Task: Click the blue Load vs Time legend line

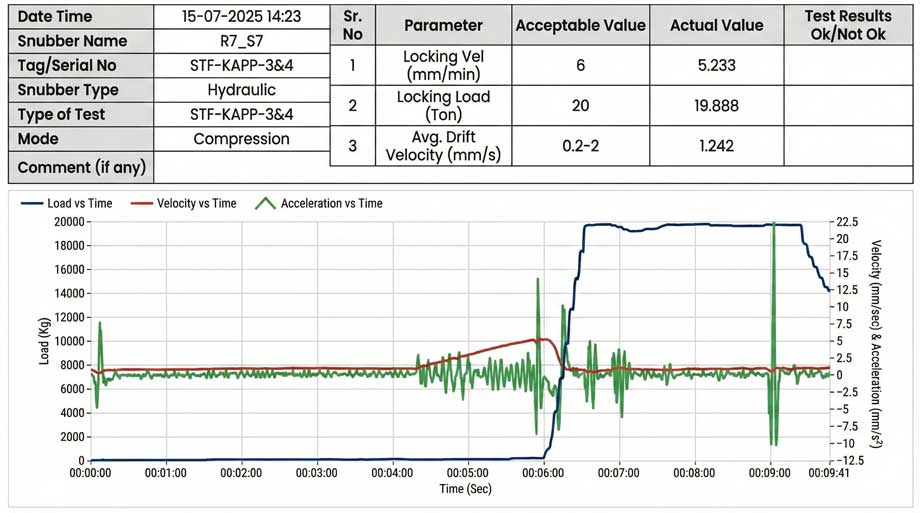Action: point(30,203)
